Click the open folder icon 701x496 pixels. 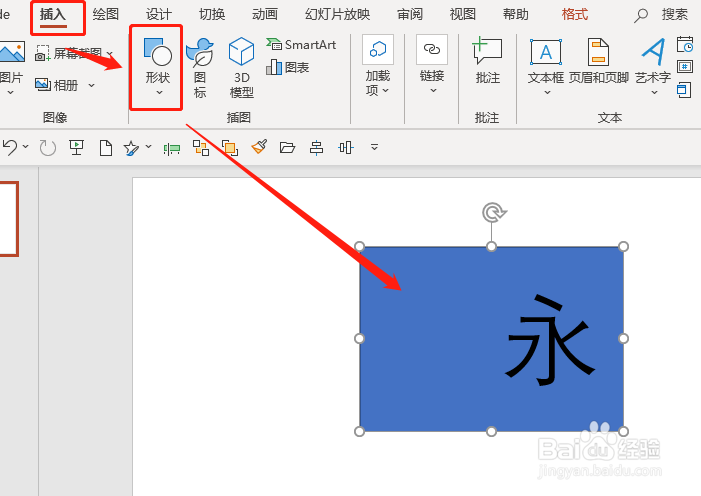click(x=287, y=147)
